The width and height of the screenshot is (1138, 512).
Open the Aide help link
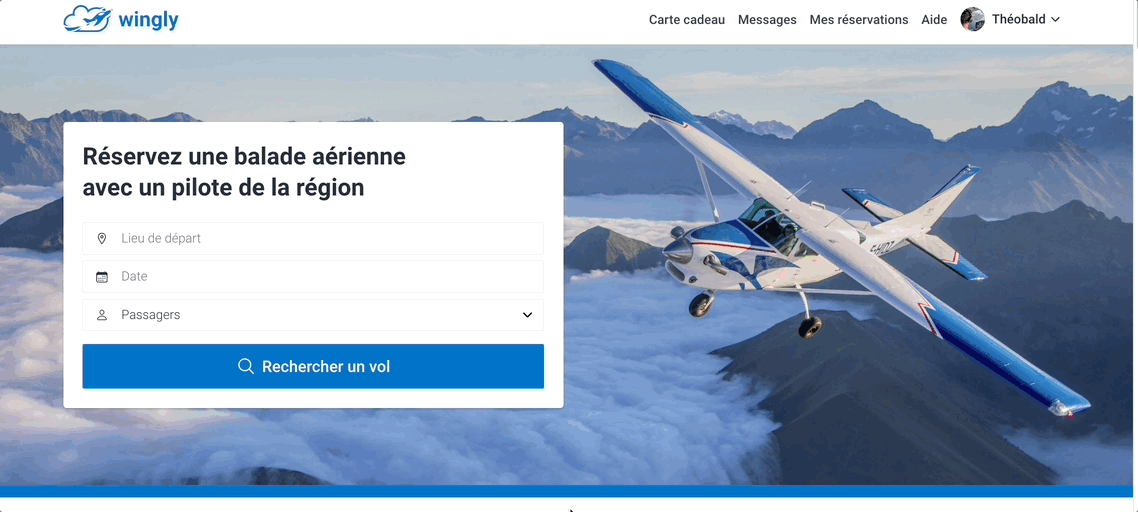tap(934, 20)
